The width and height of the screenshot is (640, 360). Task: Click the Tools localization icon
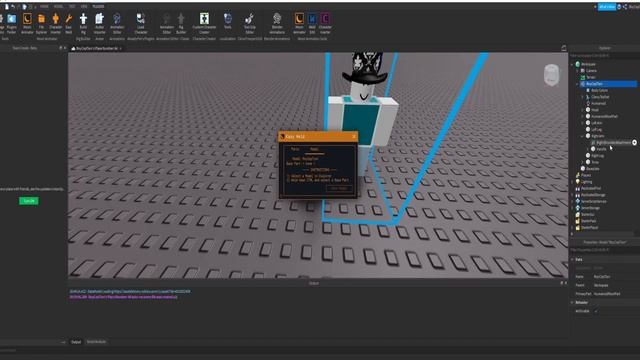[228, 21]
